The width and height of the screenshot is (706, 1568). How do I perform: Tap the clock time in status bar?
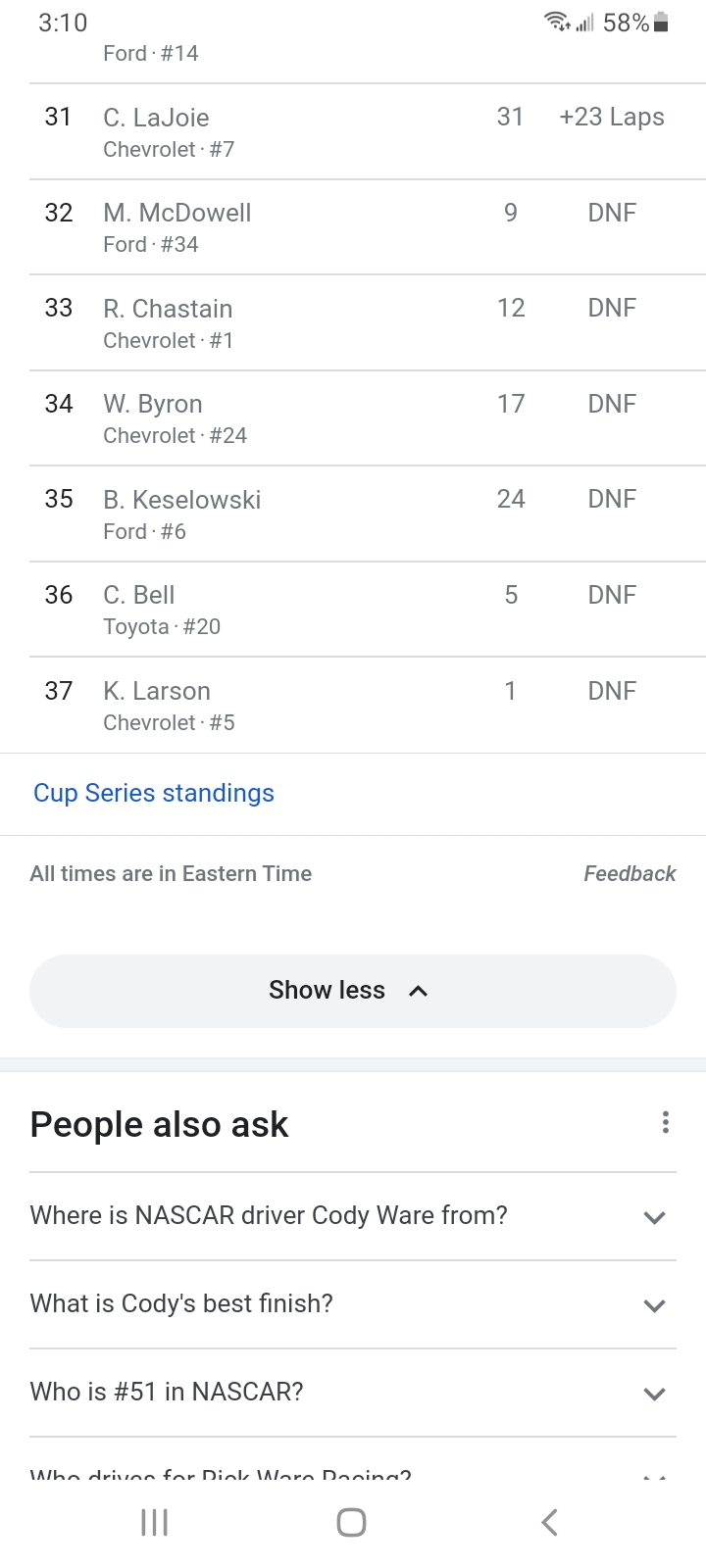pyautogui.click(x=63, y=23)
